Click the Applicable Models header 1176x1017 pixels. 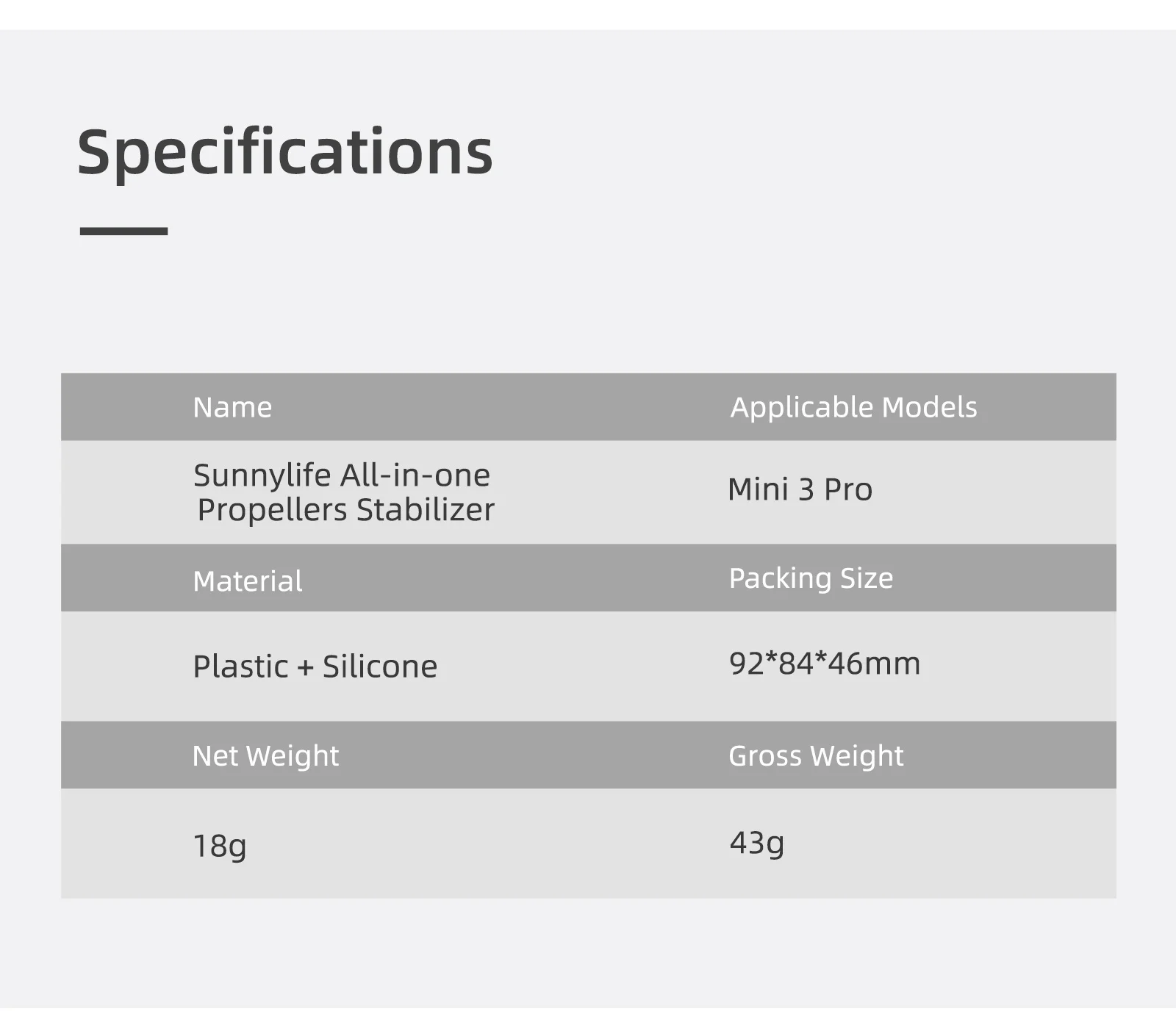[x=853, y=407]
